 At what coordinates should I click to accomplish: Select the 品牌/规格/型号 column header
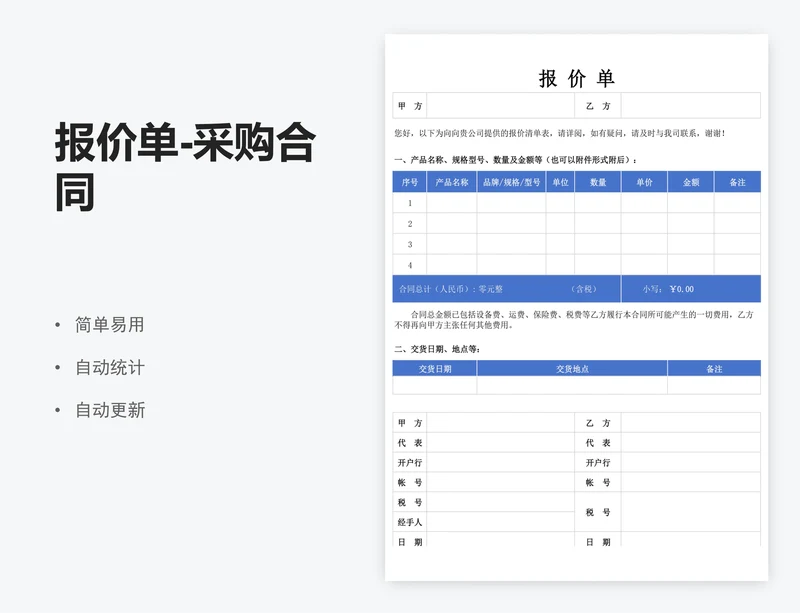pyautogui.click(x=511, y=182)
